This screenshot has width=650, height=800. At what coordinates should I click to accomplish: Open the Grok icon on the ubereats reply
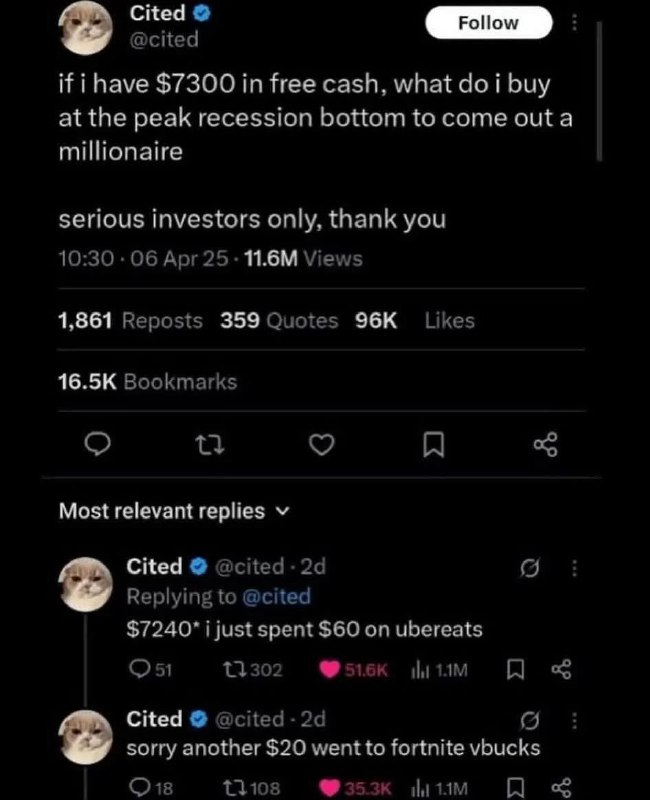[x=529, y=567]
